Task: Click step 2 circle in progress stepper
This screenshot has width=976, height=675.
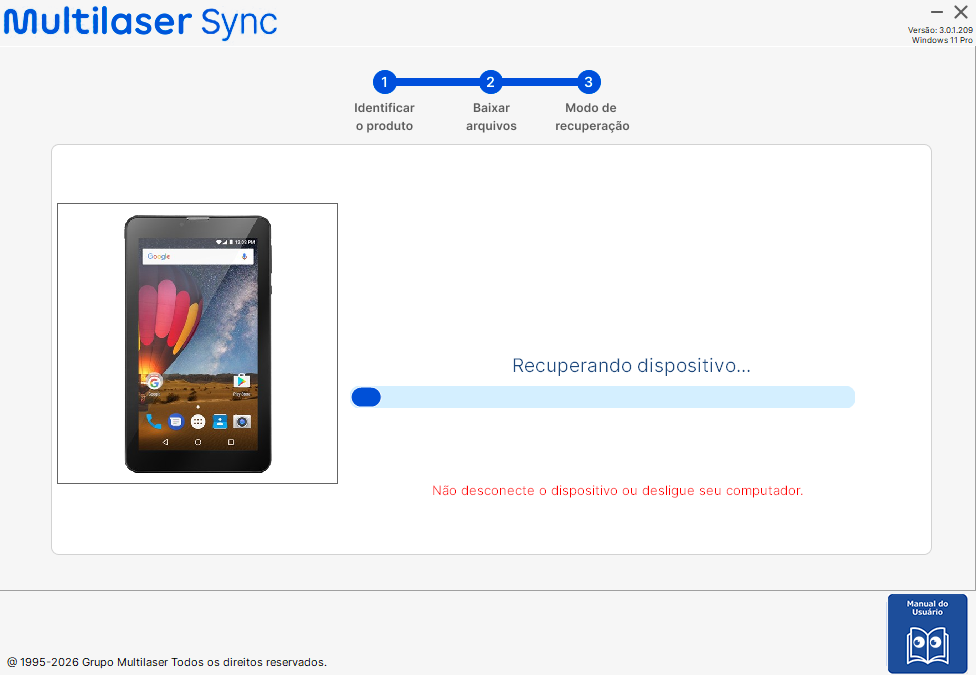Action: click(490, 82)
